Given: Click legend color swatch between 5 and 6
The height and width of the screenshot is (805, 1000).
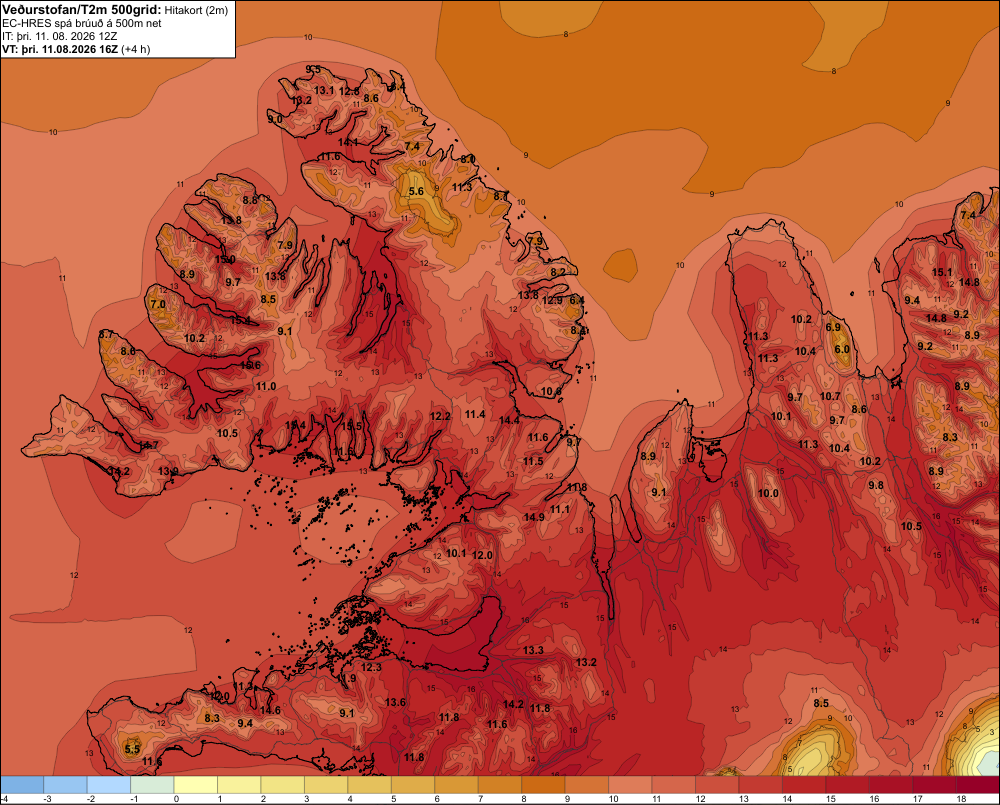Looking at the screenshot, I should (x=413, y=785).
